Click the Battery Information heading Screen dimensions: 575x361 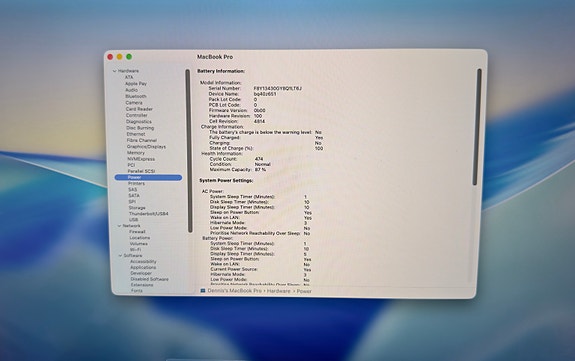tap(221, 71)
